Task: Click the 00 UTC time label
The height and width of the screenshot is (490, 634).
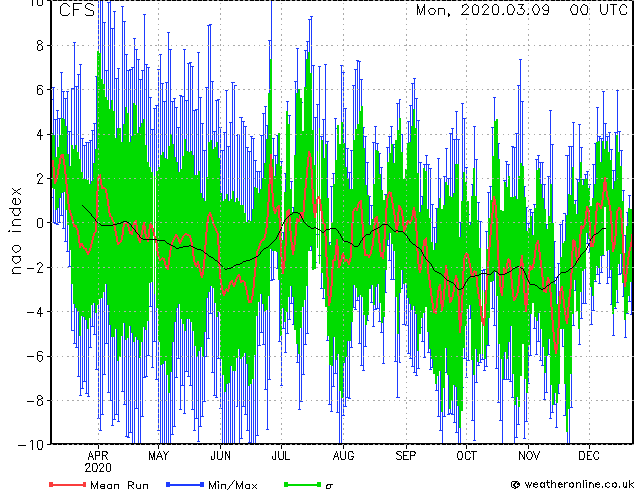Action: click(x=599, y=10)
